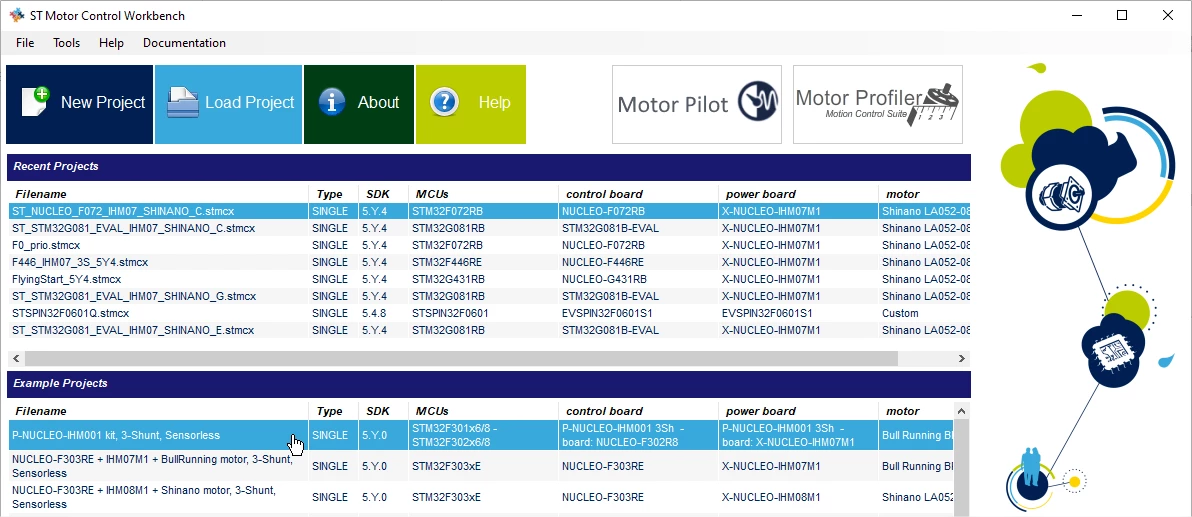Minimize the Workbench window
This screenshot has height=517, width=1192.
1076,15
